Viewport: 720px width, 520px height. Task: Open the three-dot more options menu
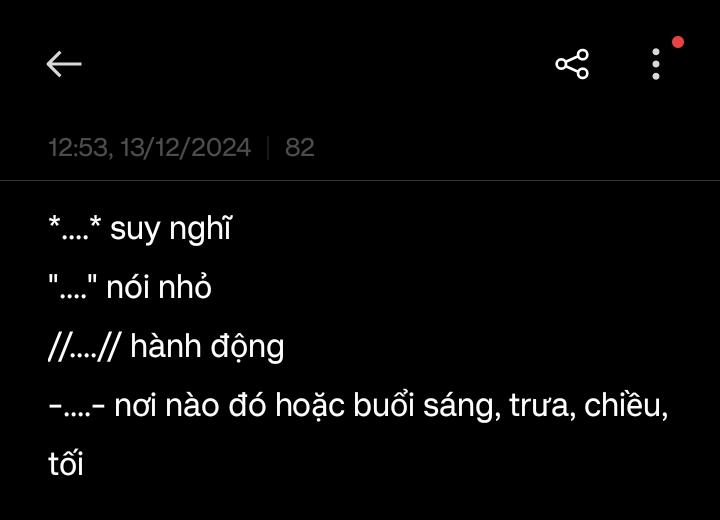coord(656,64)
